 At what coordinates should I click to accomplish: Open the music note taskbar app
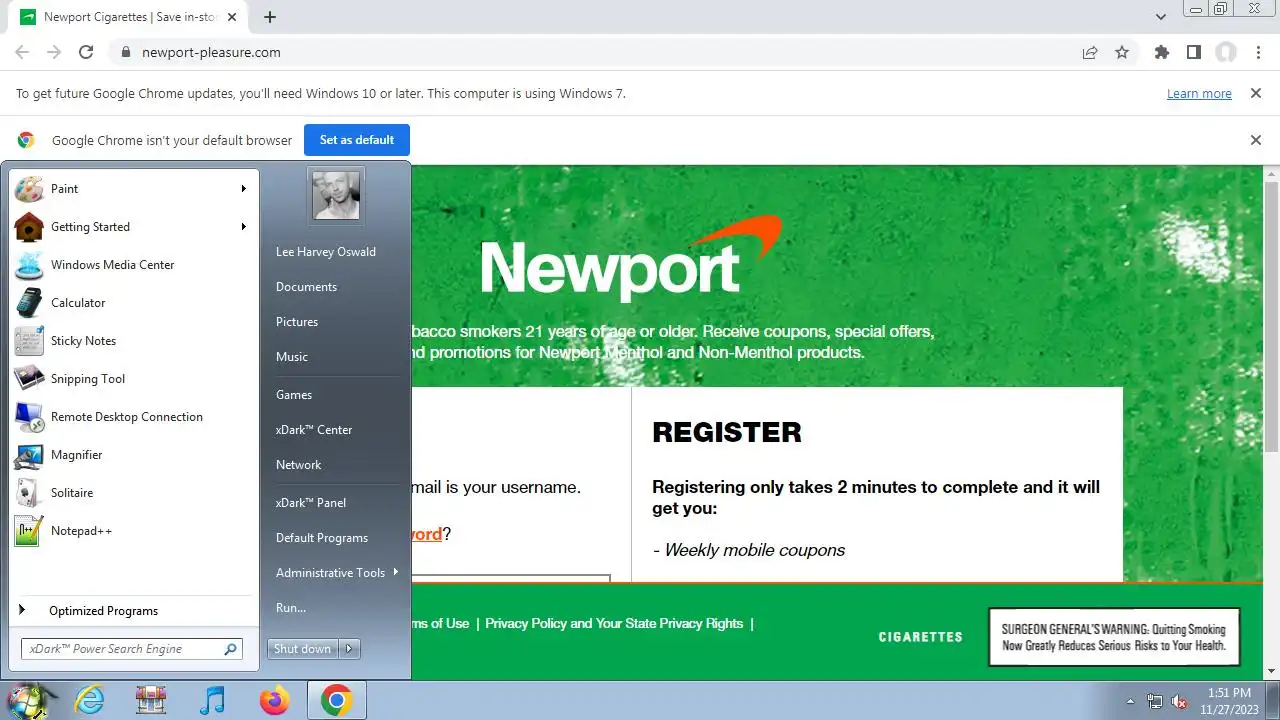pos(212,700)
